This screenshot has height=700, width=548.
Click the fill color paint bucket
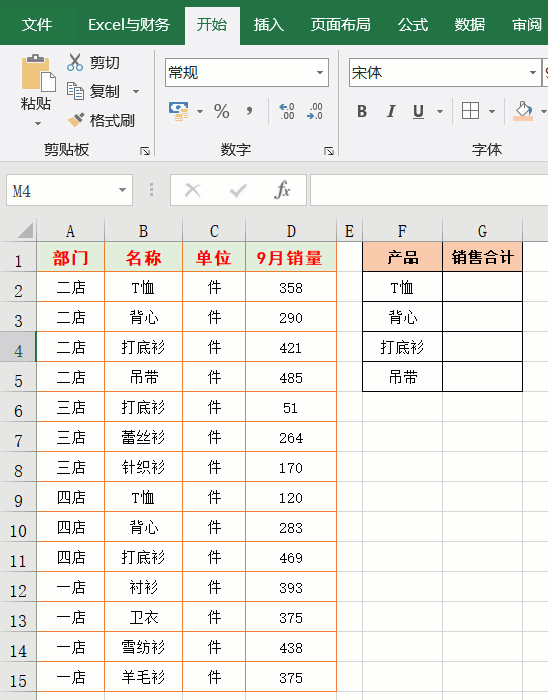[x=523, y=111]
